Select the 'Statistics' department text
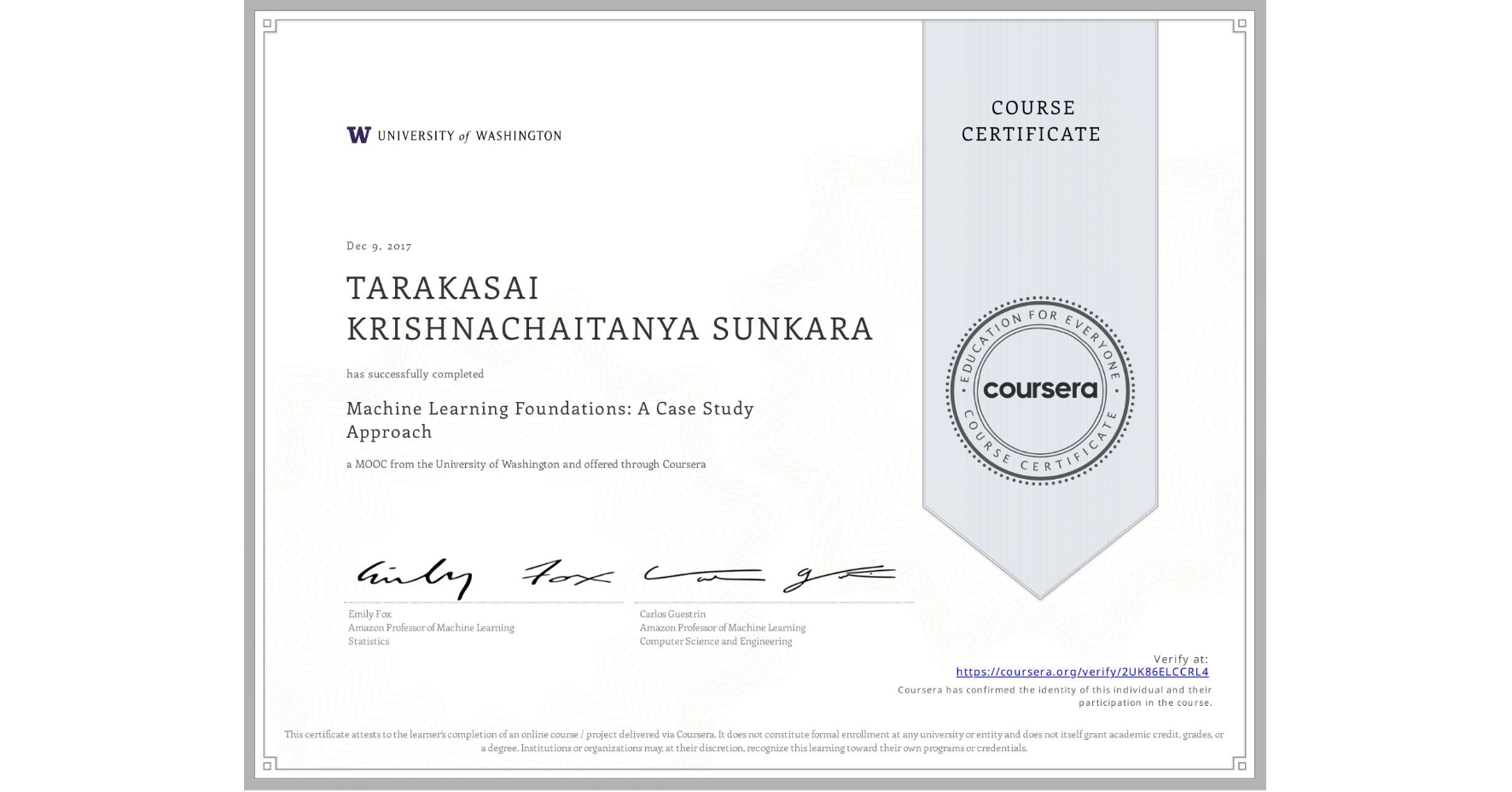Image resolution: width=1512 pixels, height=792 pixels. 369,641
